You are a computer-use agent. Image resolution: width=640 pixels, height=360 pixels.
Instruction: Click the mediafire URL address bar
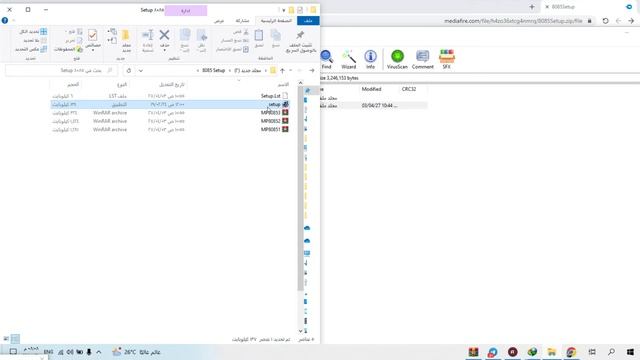click(x=513, y=21)
